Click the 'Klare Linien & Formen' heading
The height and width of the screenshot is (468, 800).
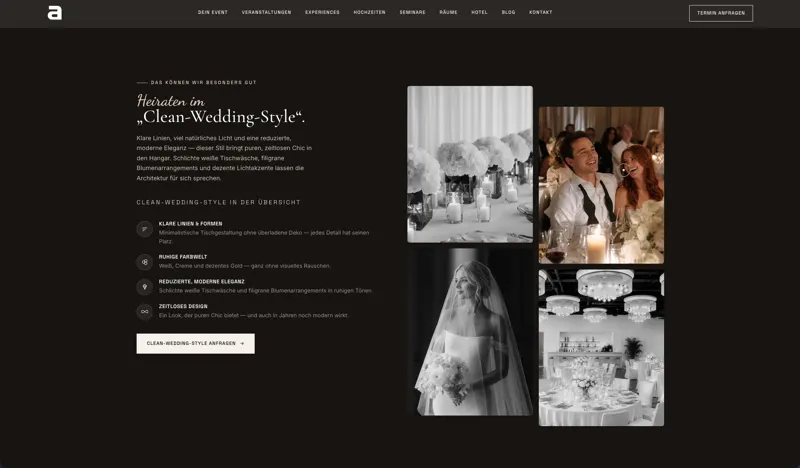190,224
